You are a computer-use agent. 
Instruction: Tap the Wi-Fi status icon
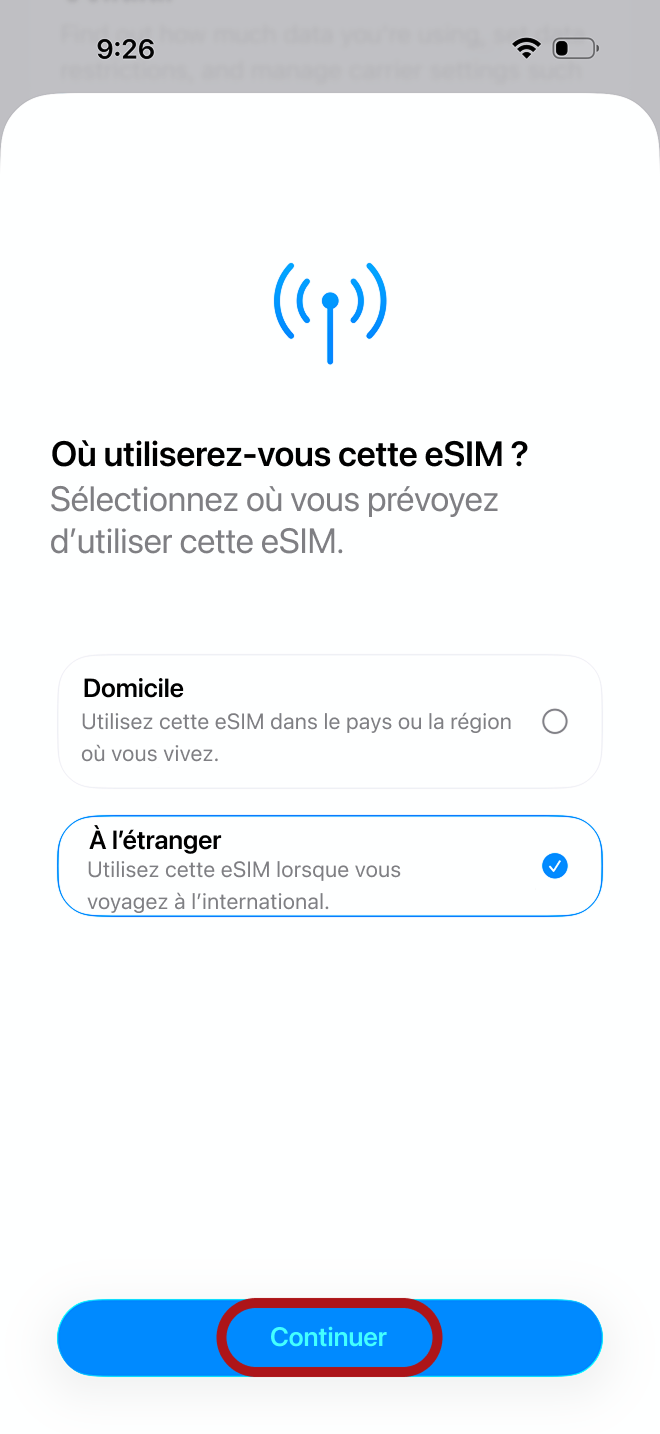point(525,47)
